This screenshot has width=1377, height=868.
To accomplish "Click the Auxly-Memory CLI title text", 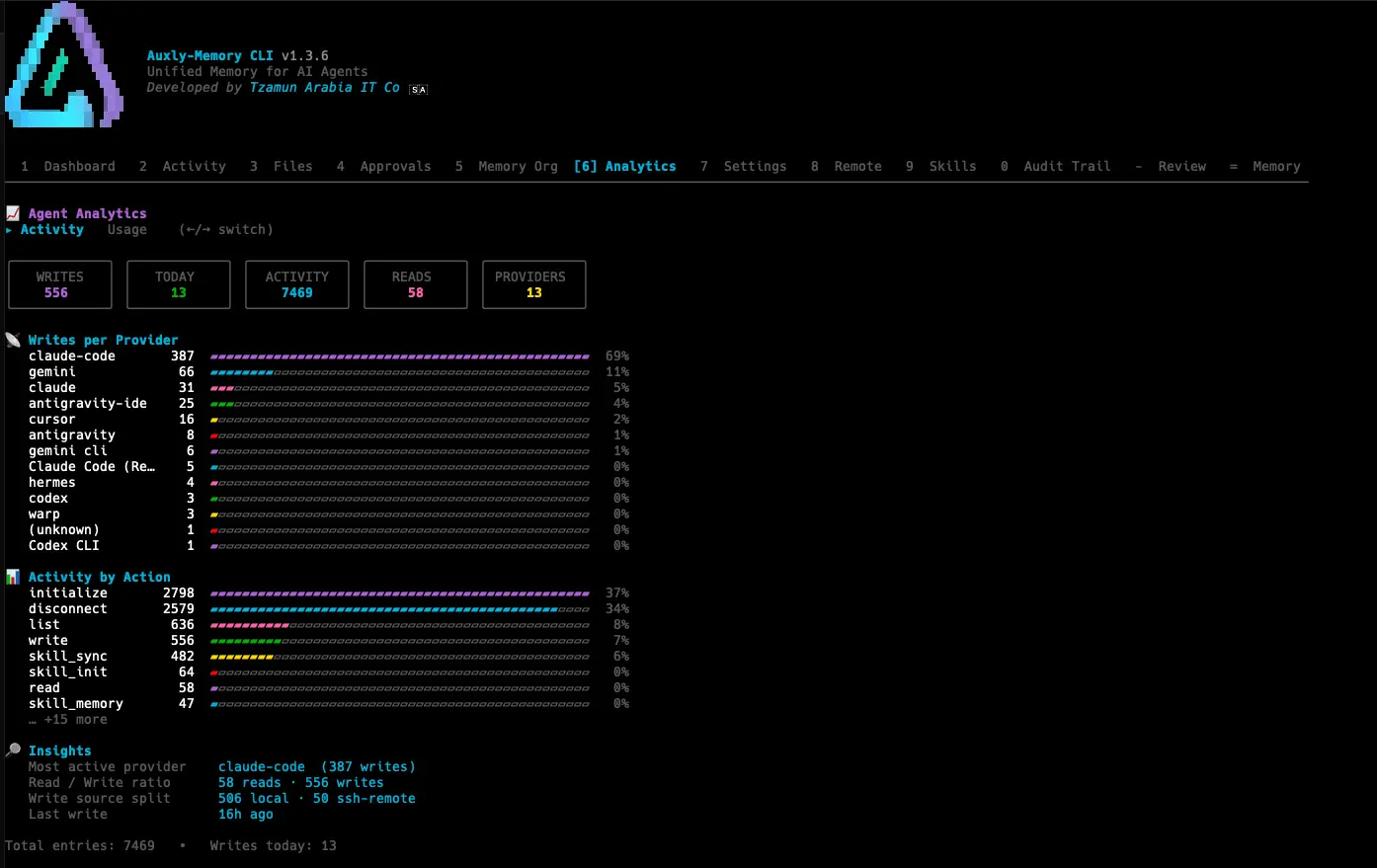I will tap(210, 55).
